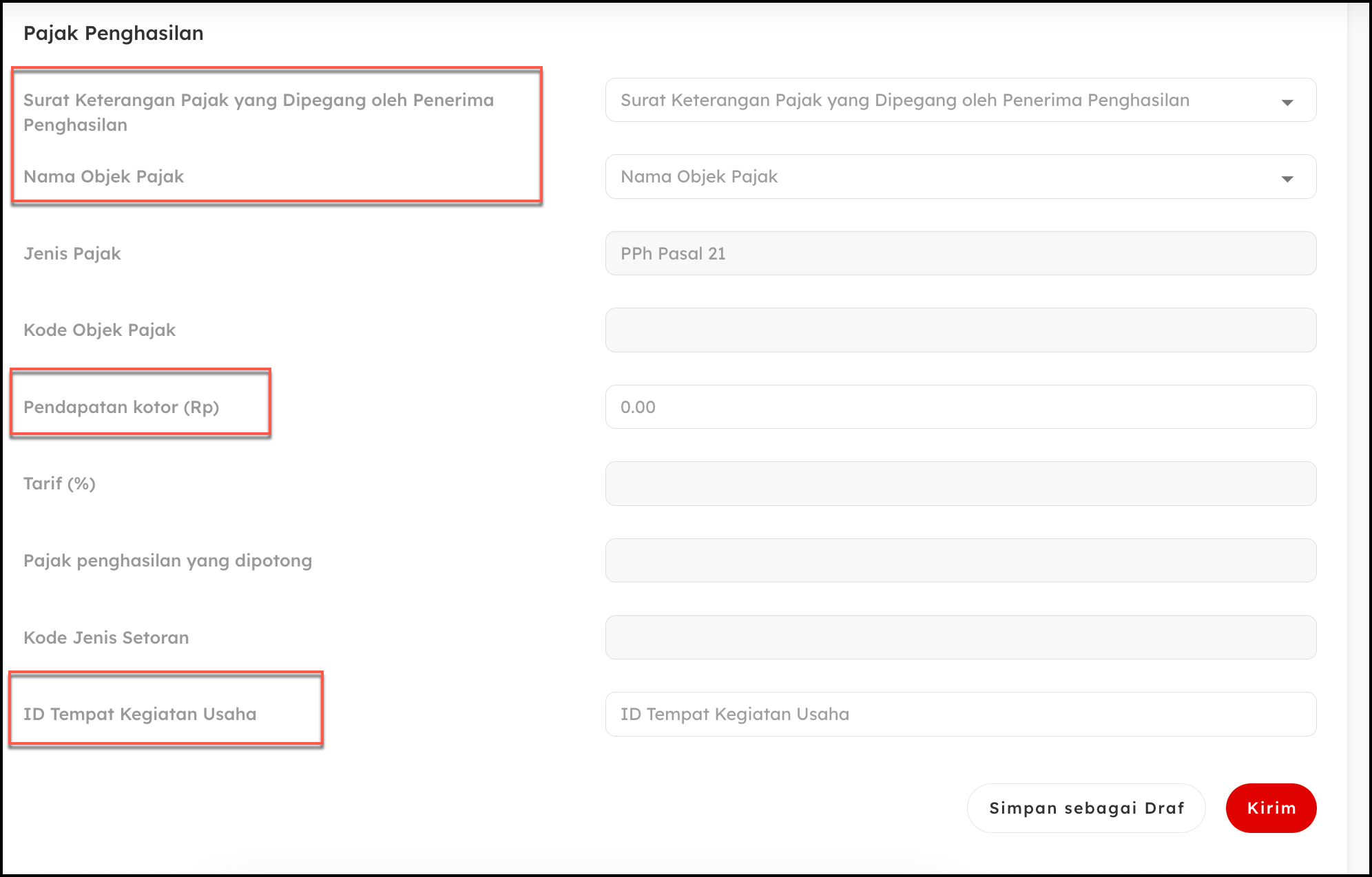
Task: Click the Kode Jenis Setoran label text
Action: click(106, 637)
